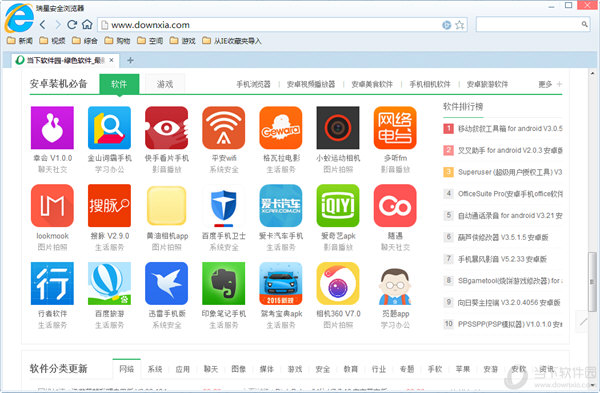Switch to the games tab

click(x=165, y=84)
